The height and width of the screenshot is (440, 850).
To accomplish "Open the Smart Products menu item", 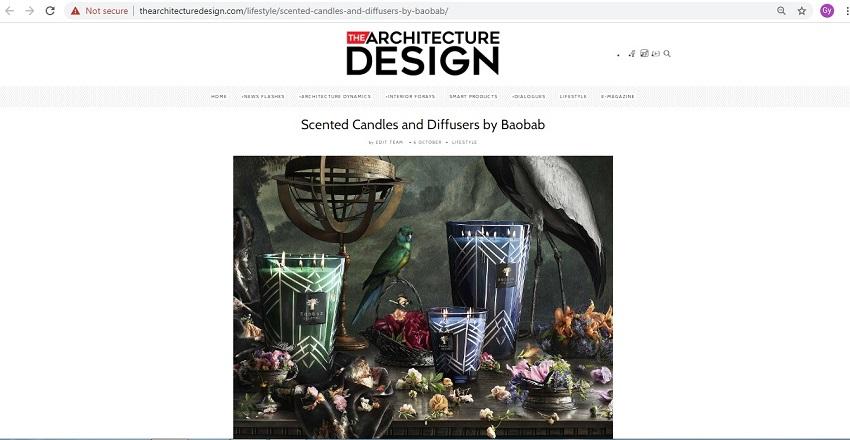I will tap(473, 96).
